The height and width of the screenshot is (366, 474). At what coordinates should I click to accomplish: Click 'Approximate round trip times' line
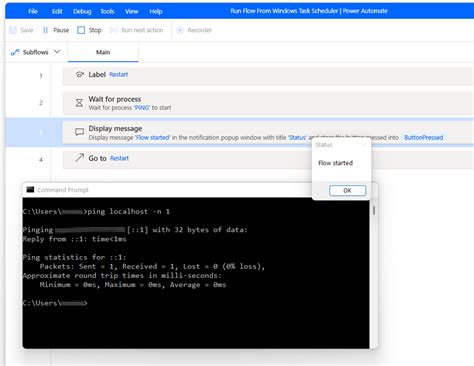[122, 276]
